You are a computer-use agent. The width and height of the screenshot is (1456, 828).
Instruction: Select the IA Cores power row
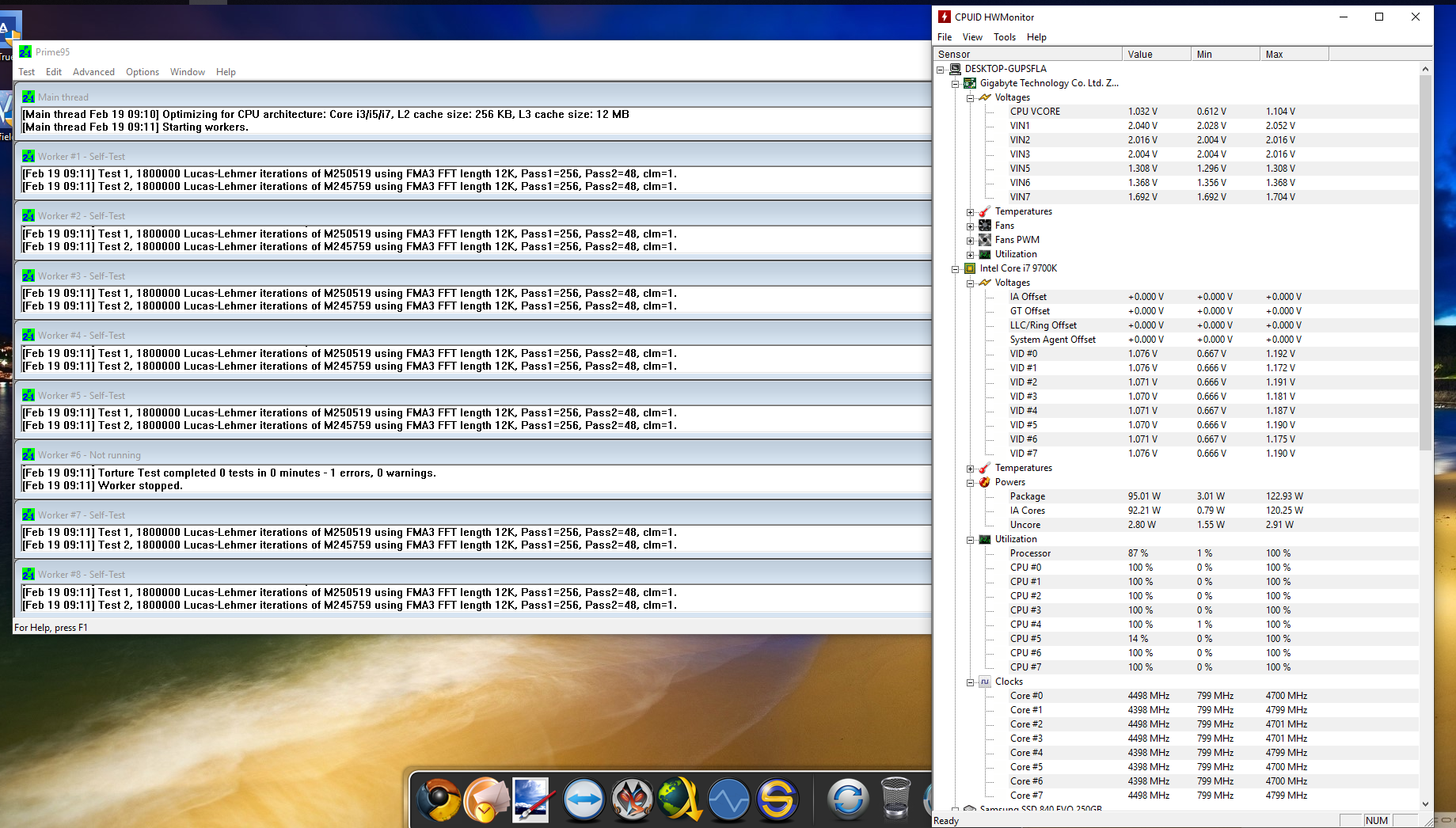(1177, 511)
